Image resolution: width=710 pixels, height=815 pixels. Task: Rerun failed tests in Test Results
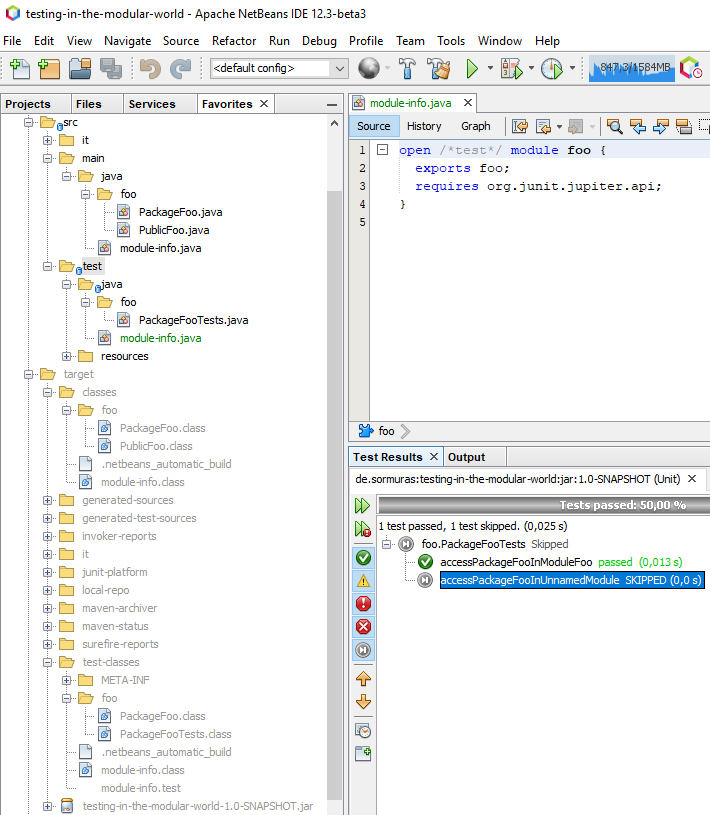pyautogui.click(x=362, y=529)
